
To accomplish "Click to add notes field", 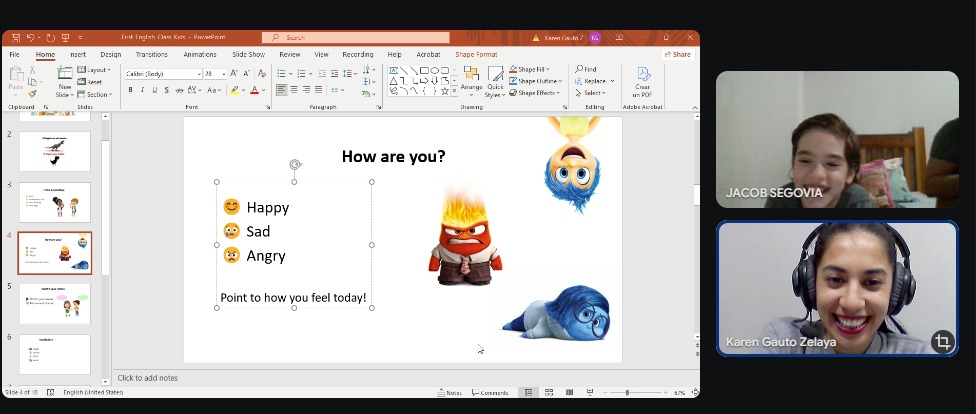I will [x=405, y=378].
